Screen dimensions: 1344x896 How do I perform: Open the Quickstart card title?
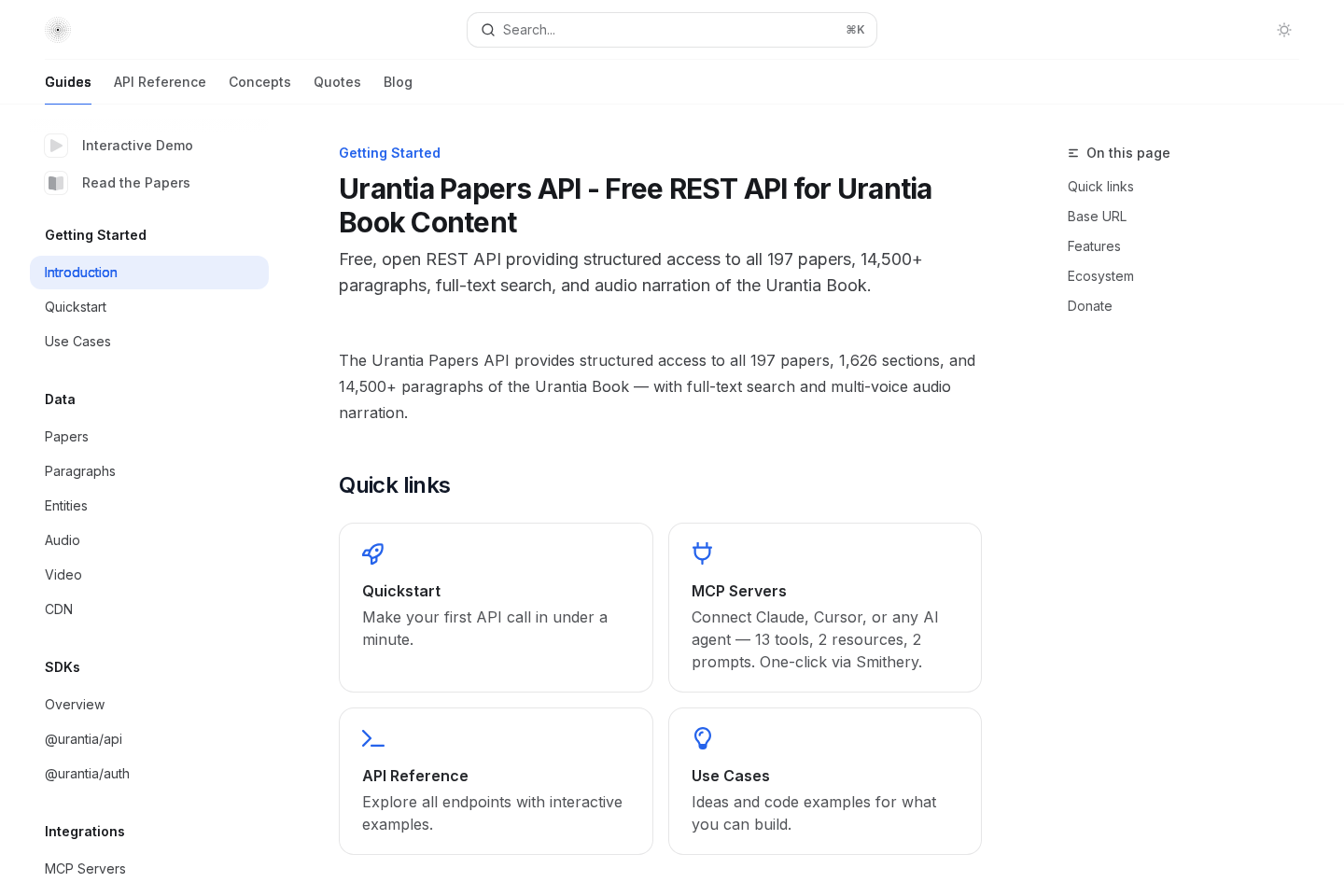pos(401,591)
